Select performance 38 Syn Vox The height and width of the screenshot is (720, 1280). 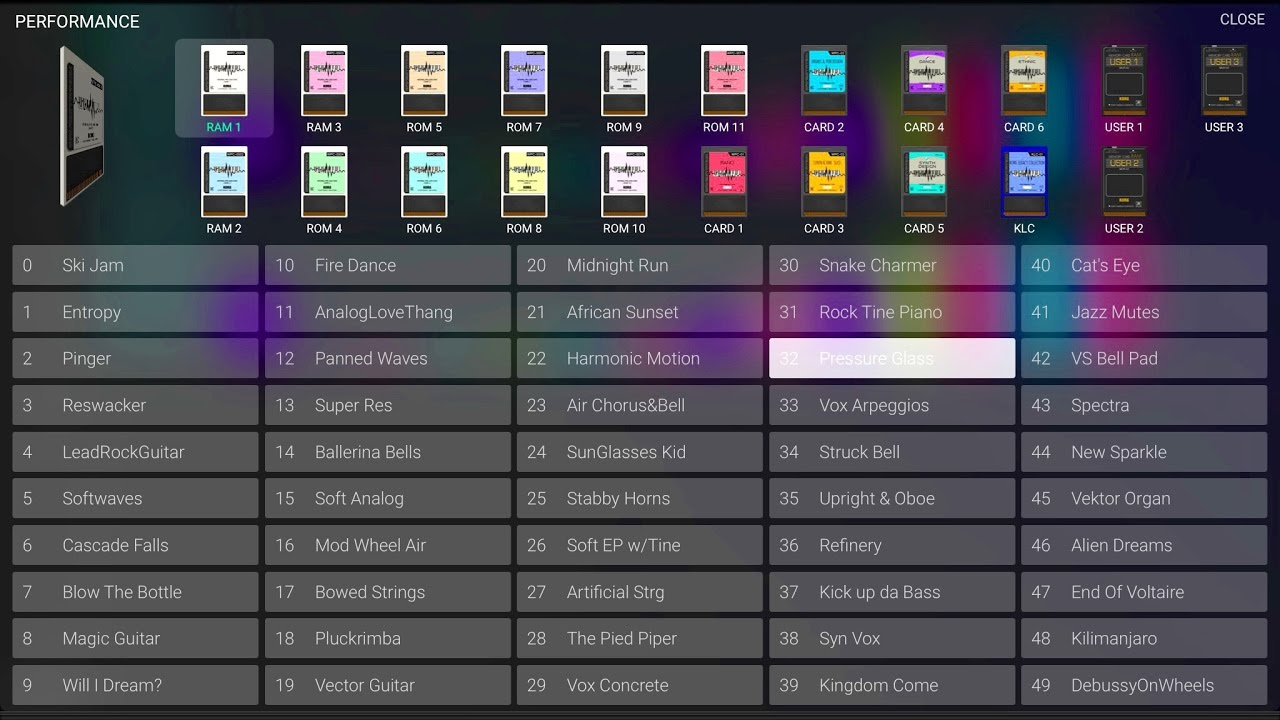(x=892, y=638)
